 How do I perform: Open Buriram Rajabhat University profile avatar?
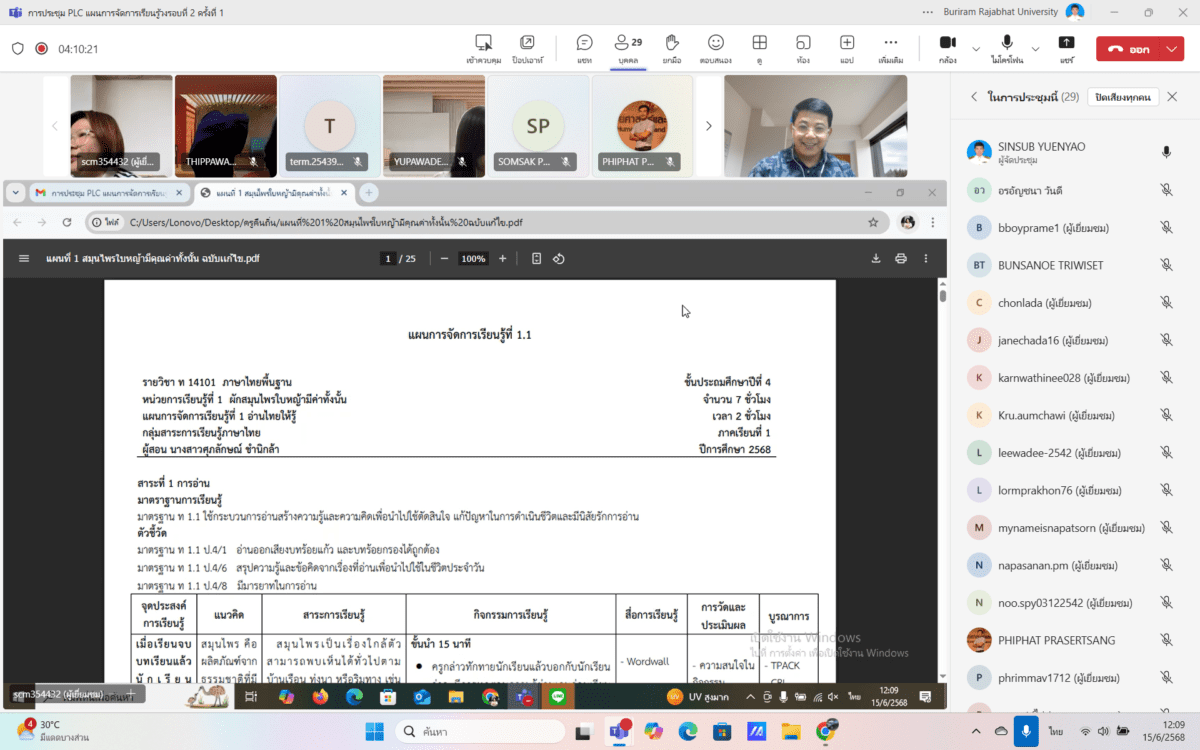point(1075,12)
